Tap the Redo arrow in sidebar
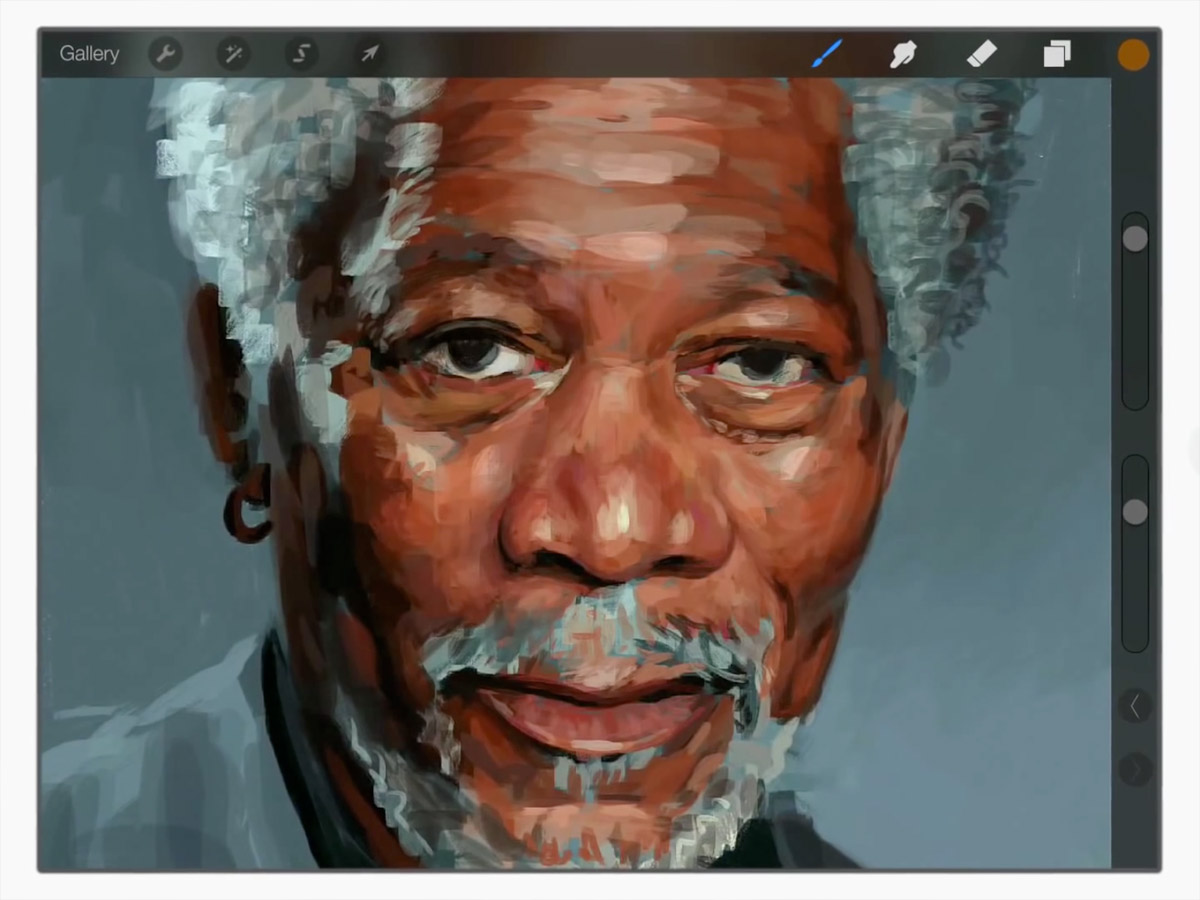 pyautogui.click(x=1135, y=769)
